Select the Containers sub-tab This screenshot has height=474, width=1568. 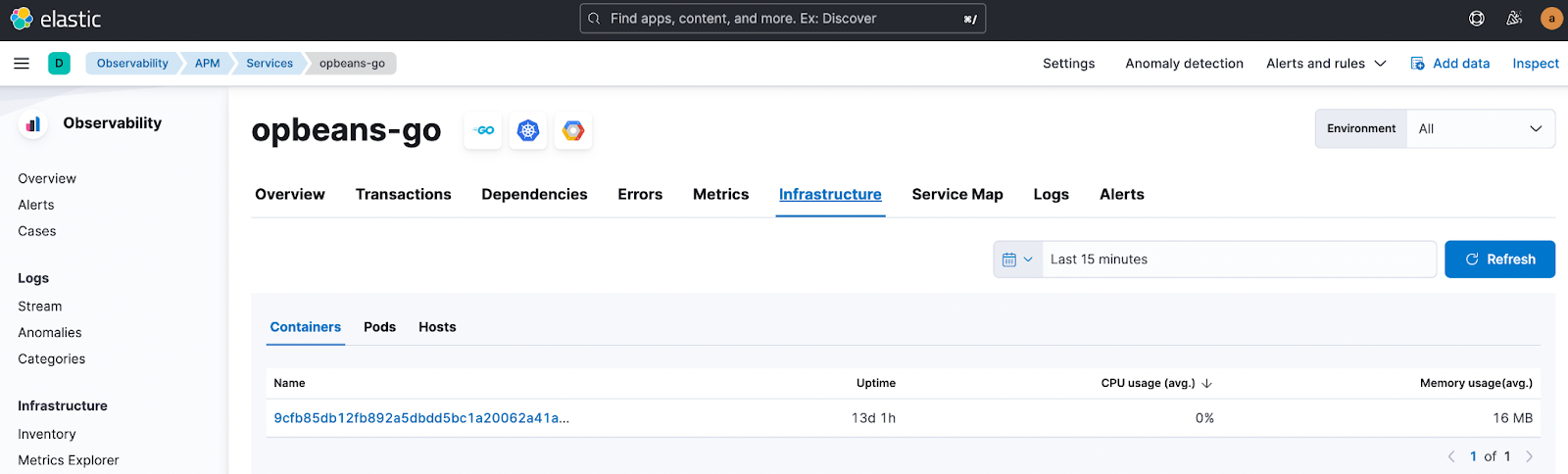306,327
